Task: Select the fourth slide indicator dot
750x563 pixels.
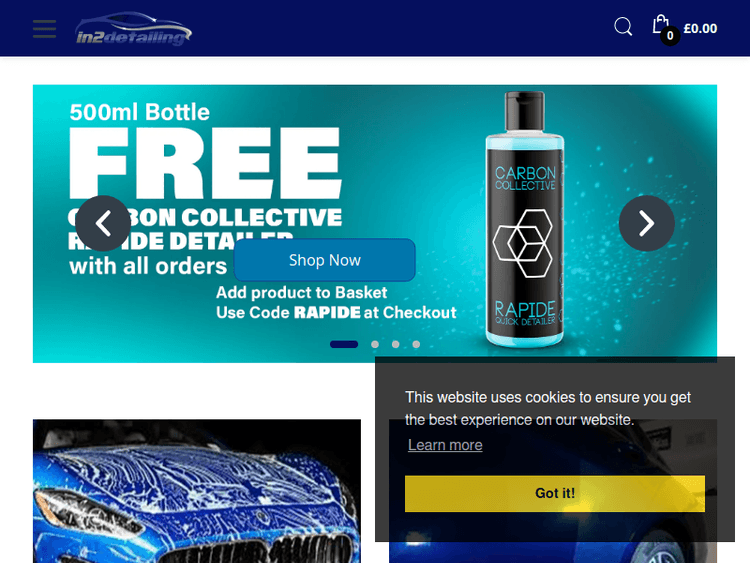Action: point(416,344)
